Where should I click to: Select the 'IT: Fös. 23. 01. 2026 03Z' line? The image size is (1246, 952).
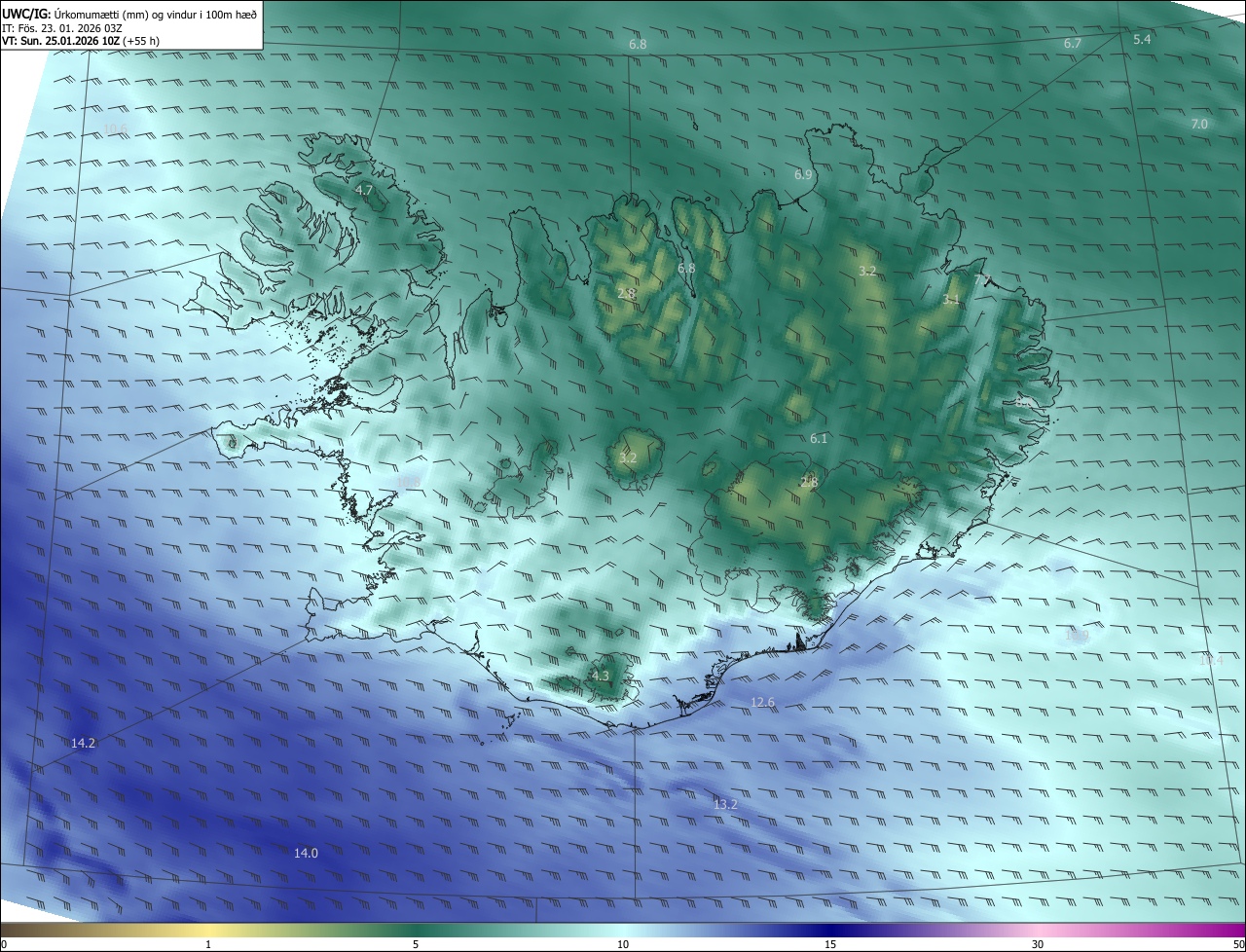62,28
